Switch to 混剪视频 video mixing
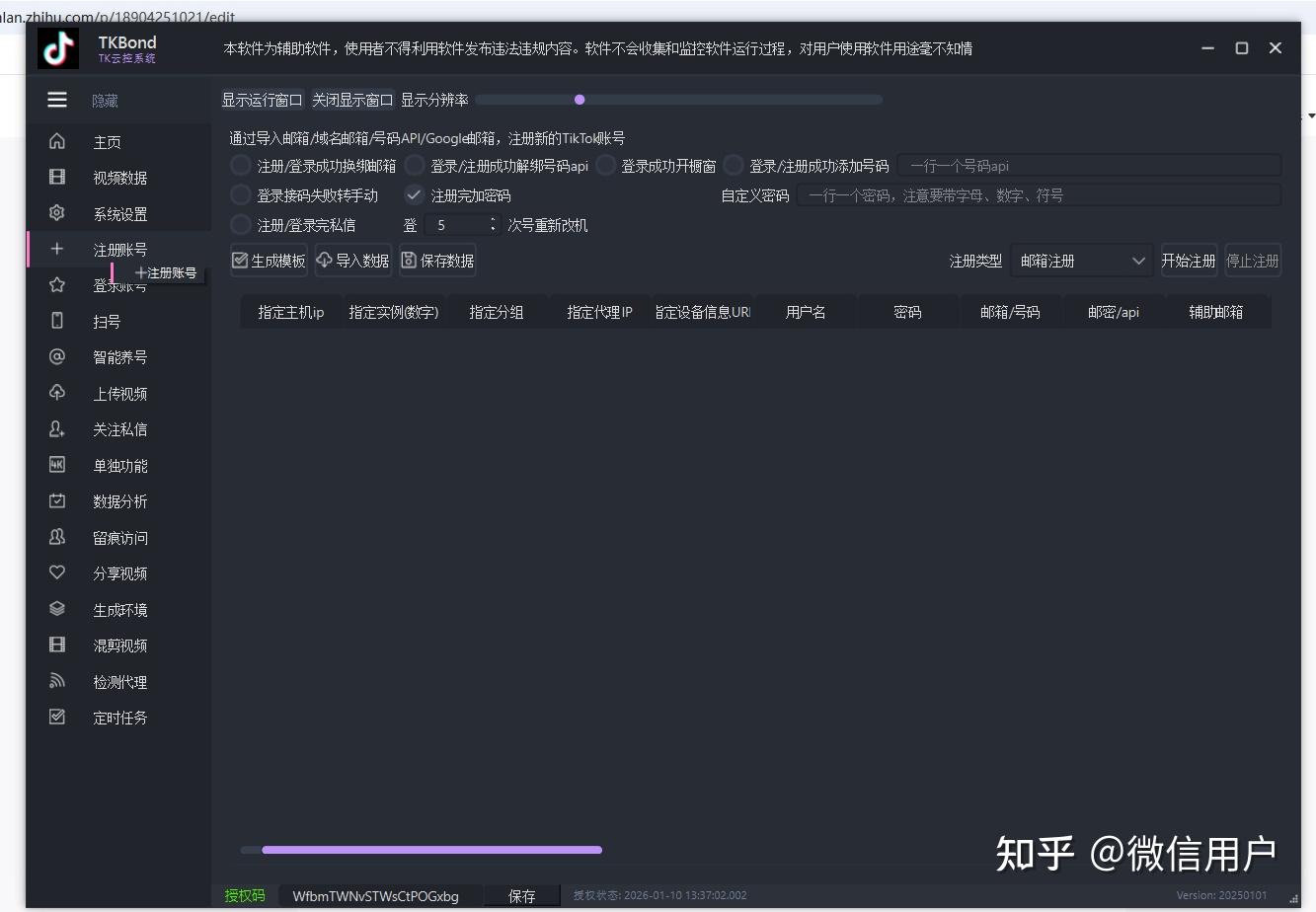1316x912 pixels. tap(120, 645)
